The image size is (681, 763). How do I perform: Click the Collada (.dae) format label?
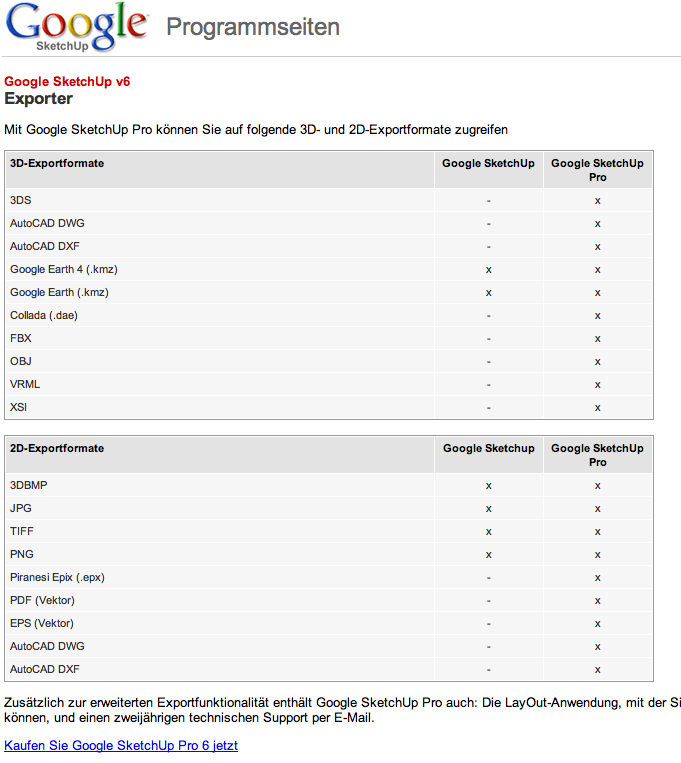click(x=44, y=315)
